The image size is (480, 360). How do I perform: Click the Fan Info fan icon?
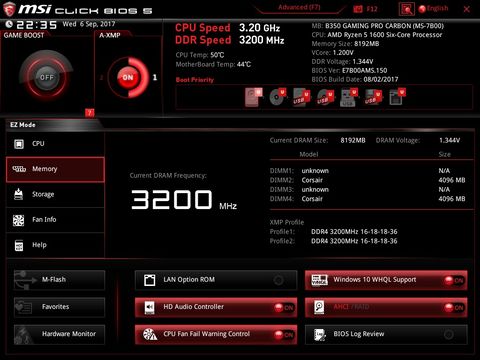(x=18, y=220)
